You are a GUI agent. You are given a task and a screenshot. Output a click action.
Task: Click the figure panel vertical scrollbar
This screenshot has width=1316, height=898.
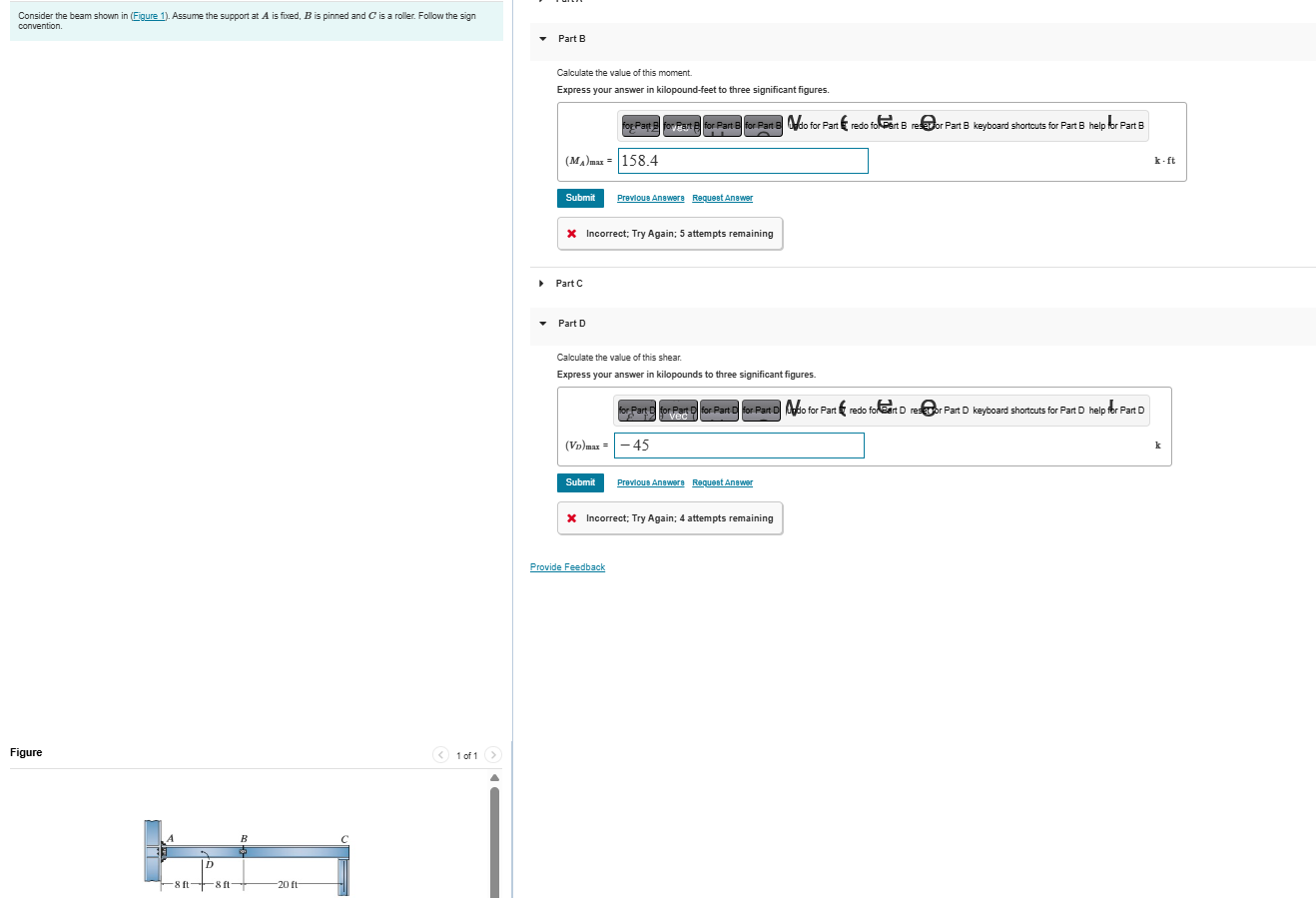(494, 842)
